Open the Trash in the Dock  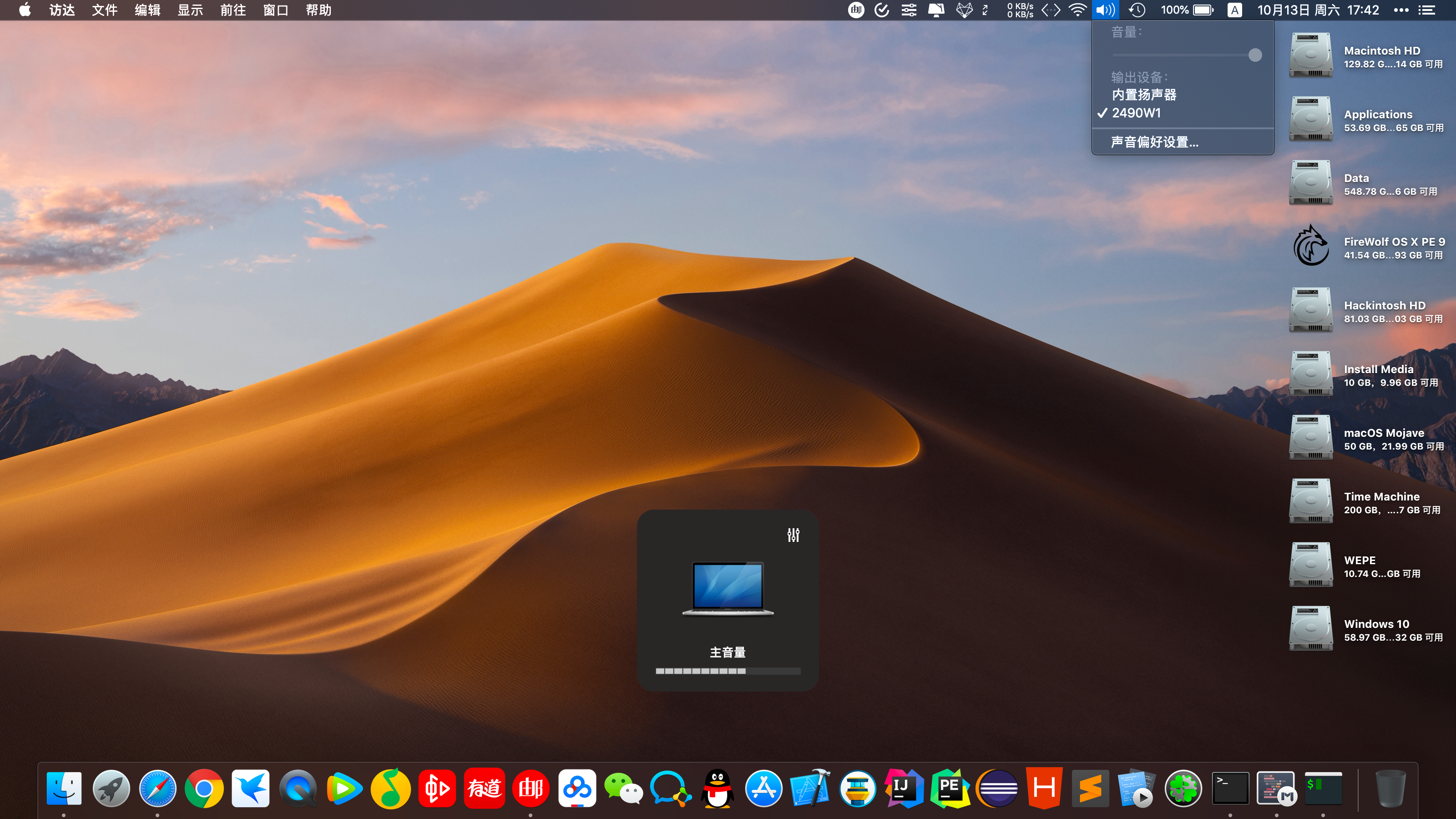[1390, 788]
